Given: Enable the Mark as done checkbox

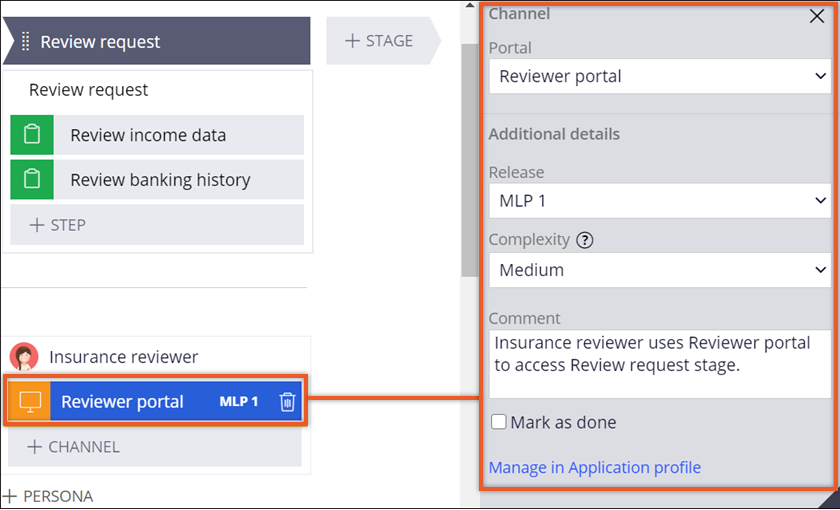Looking at the screenshot, I should click(x=499, y=422).
